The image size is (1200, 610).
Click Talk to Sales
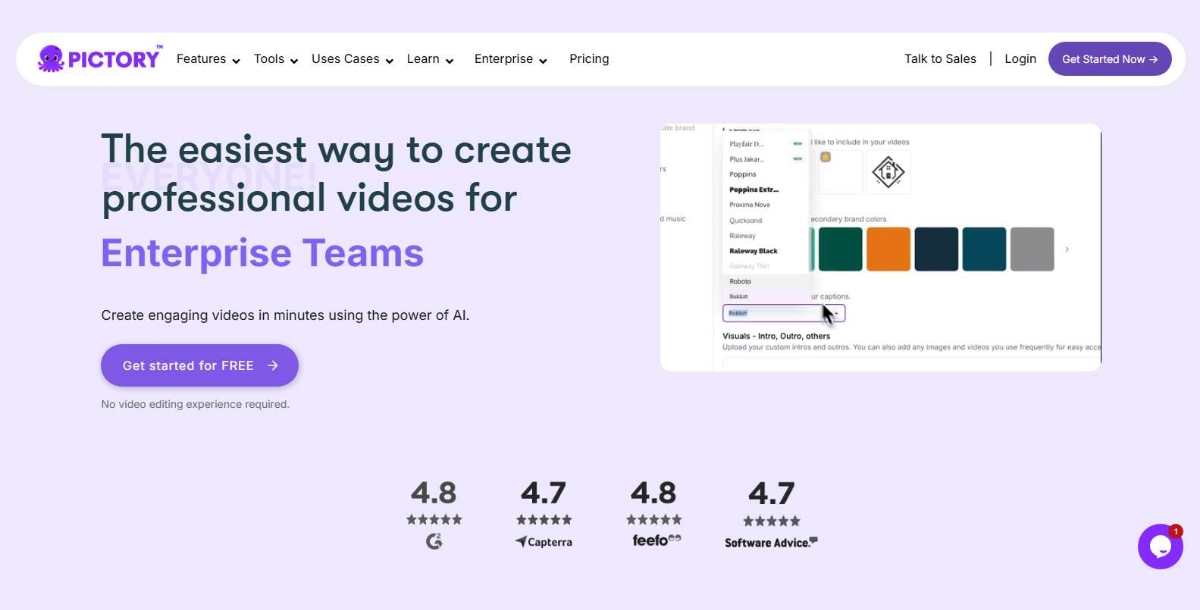click(940, 59)
